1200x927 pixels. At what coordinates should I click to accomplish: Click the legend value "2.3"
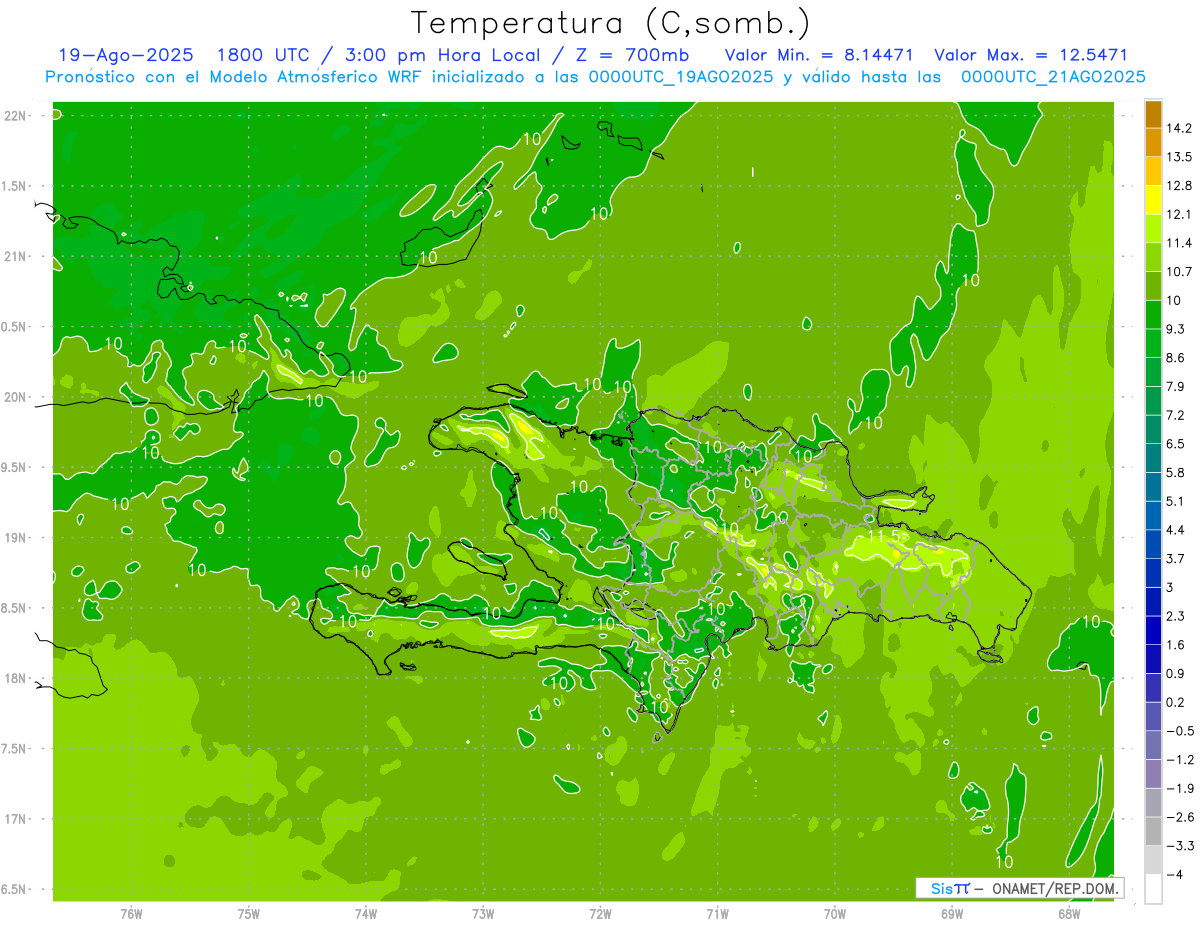pyautogui.click(x=1176, y=616)
